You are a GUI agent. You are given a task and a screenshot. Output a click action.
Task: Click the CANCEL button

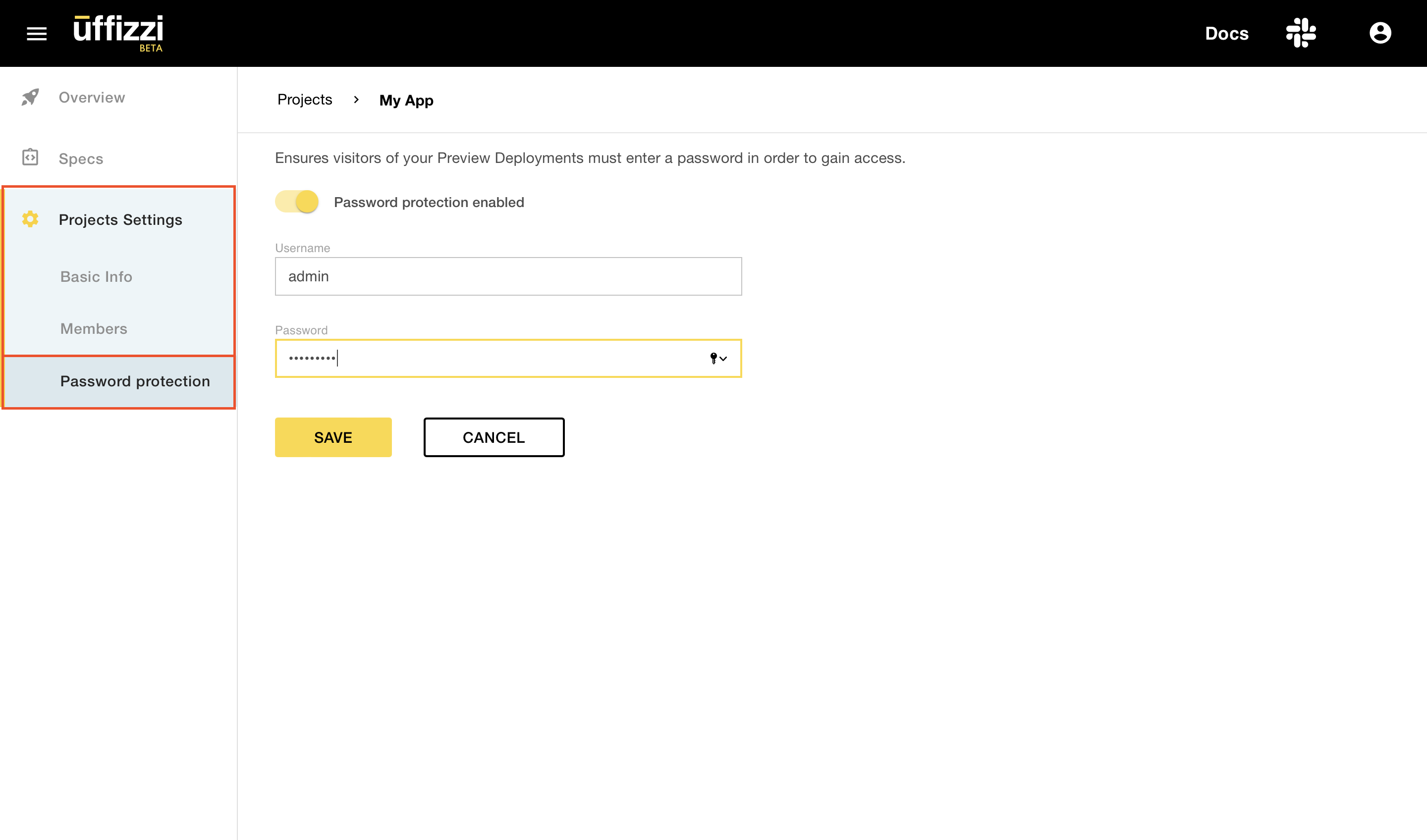tap(494, 437)
